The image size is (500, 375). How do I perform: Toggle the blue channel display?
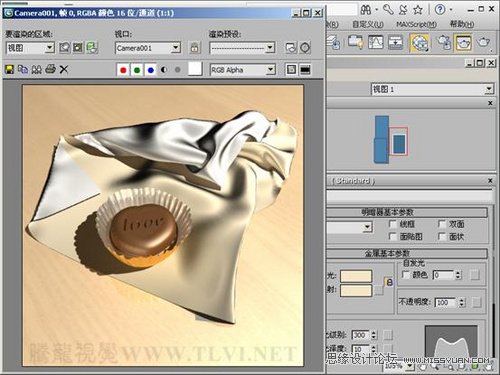[151, 70]
